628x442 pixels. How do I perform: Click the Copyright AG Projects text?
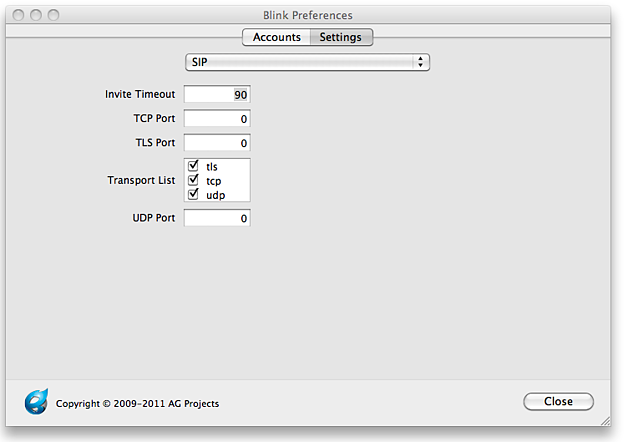tap(137, 404)
